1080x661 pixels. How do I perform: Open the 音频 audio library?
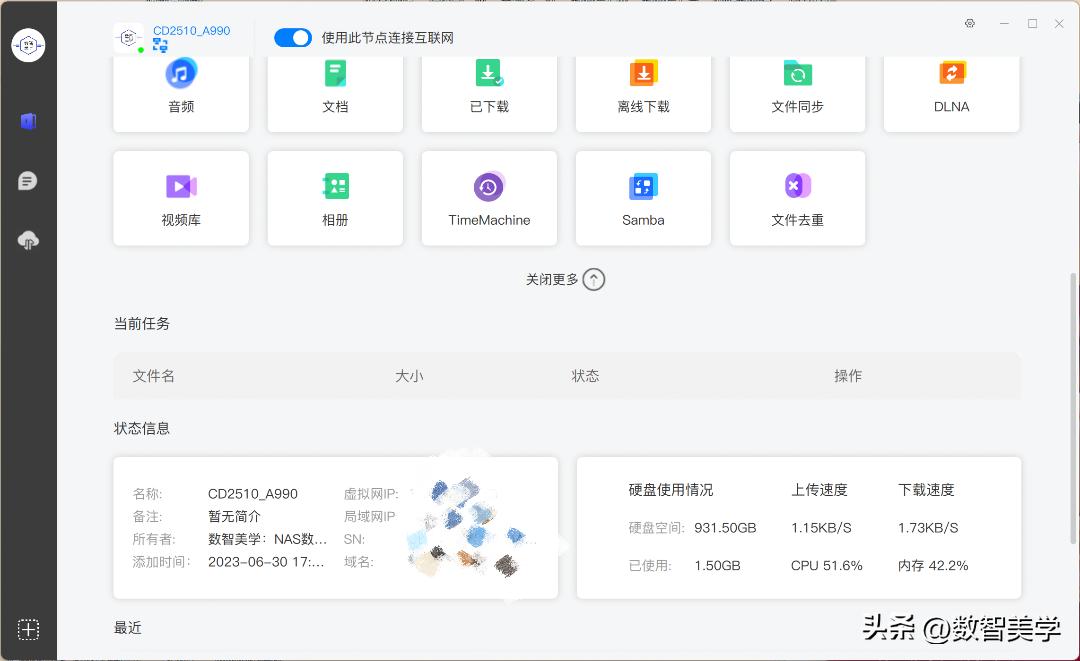pyautogui.click(x=180, y=88)
